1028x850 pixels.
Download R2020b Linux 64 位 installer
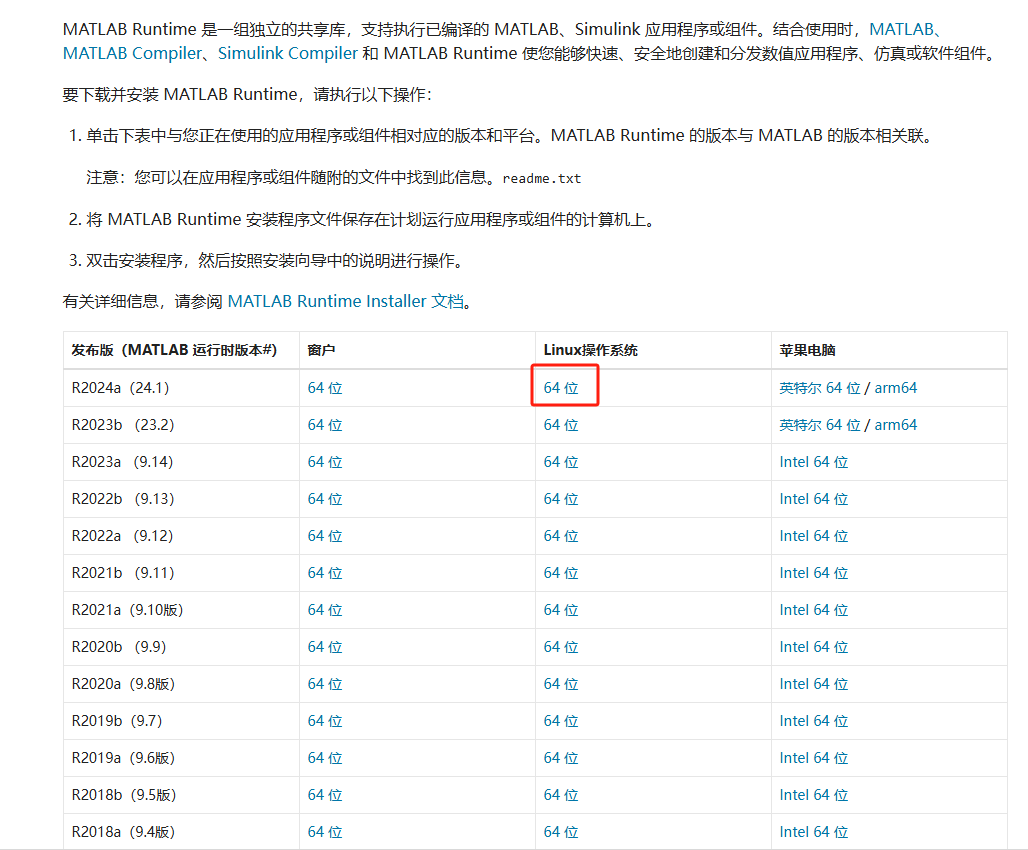561,647
